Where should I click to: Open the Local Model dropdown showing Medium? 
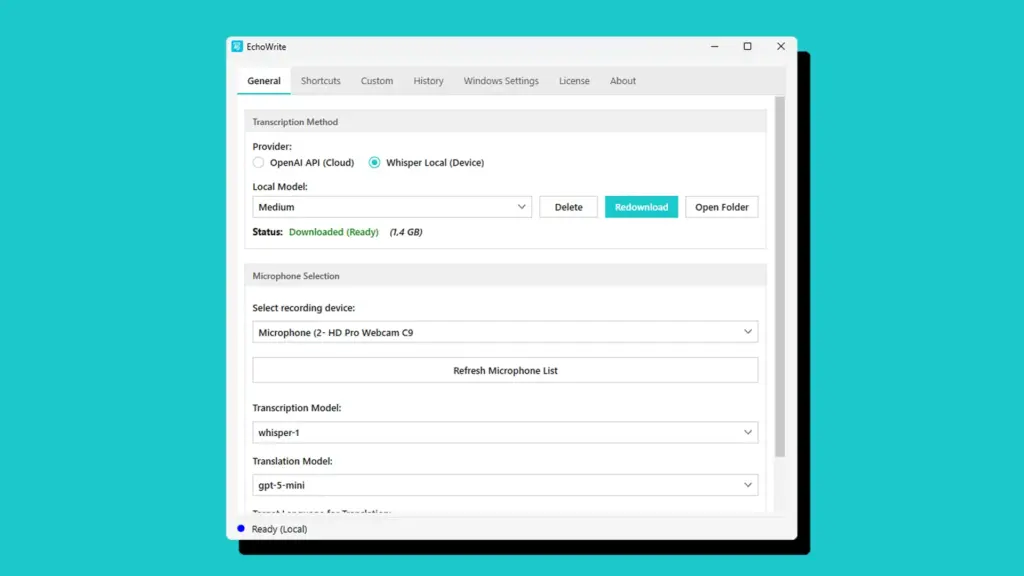point(391,207)
